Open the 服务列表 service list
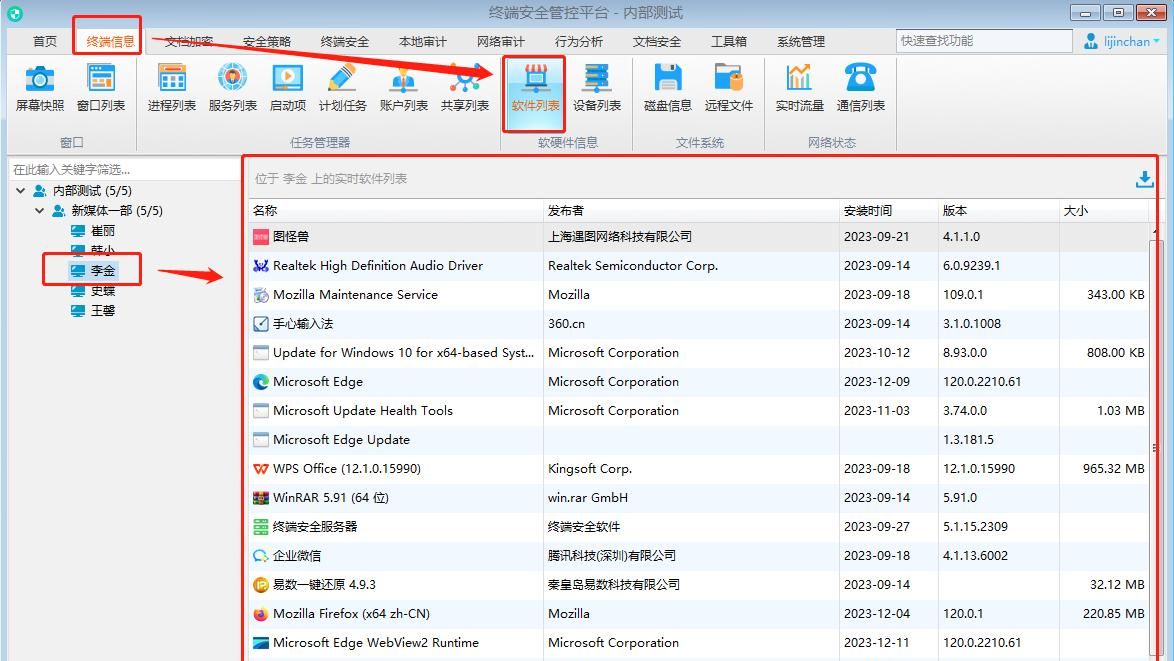 232,88
